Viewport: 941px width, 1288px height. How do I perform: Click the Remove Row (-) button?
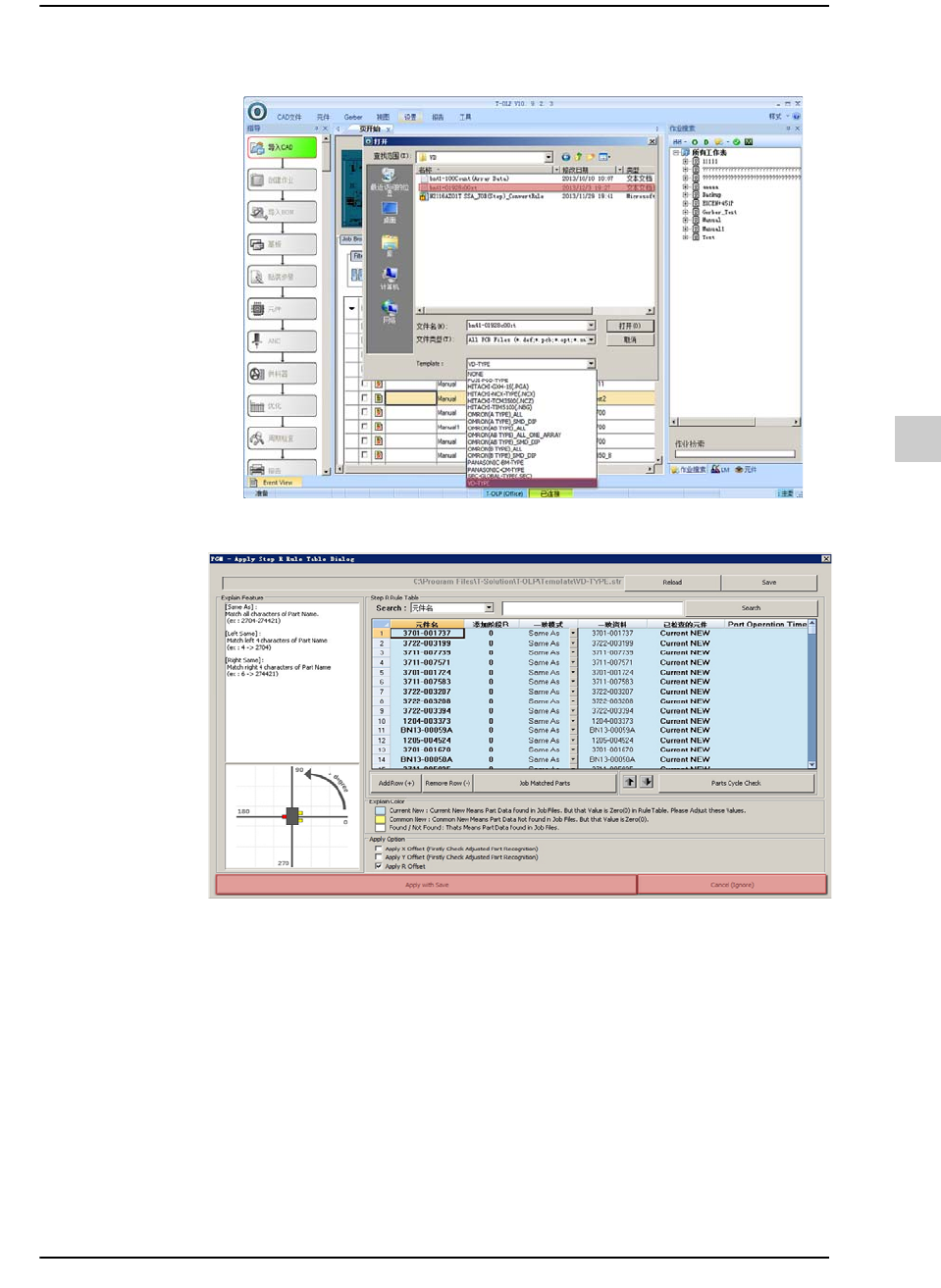(448, 783)
